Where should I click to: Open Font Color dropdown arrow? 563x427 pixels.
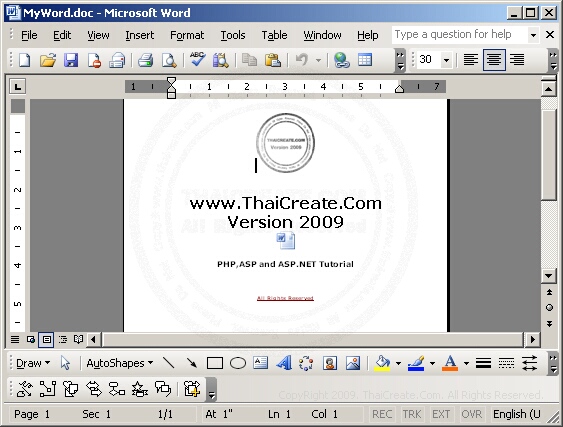pyautogui.click(x=466, y=363)
